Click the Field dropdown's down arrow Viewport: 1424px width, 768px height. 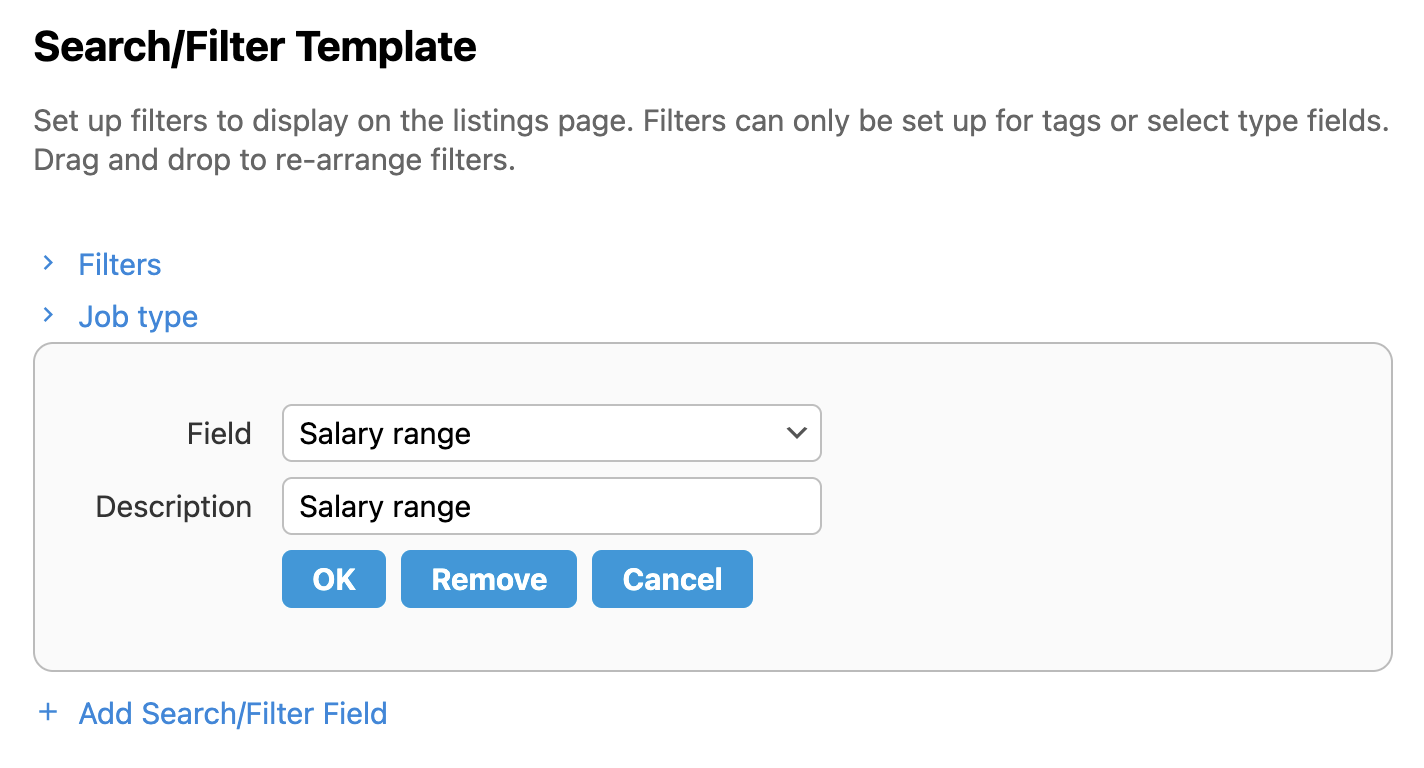point(796,433)
